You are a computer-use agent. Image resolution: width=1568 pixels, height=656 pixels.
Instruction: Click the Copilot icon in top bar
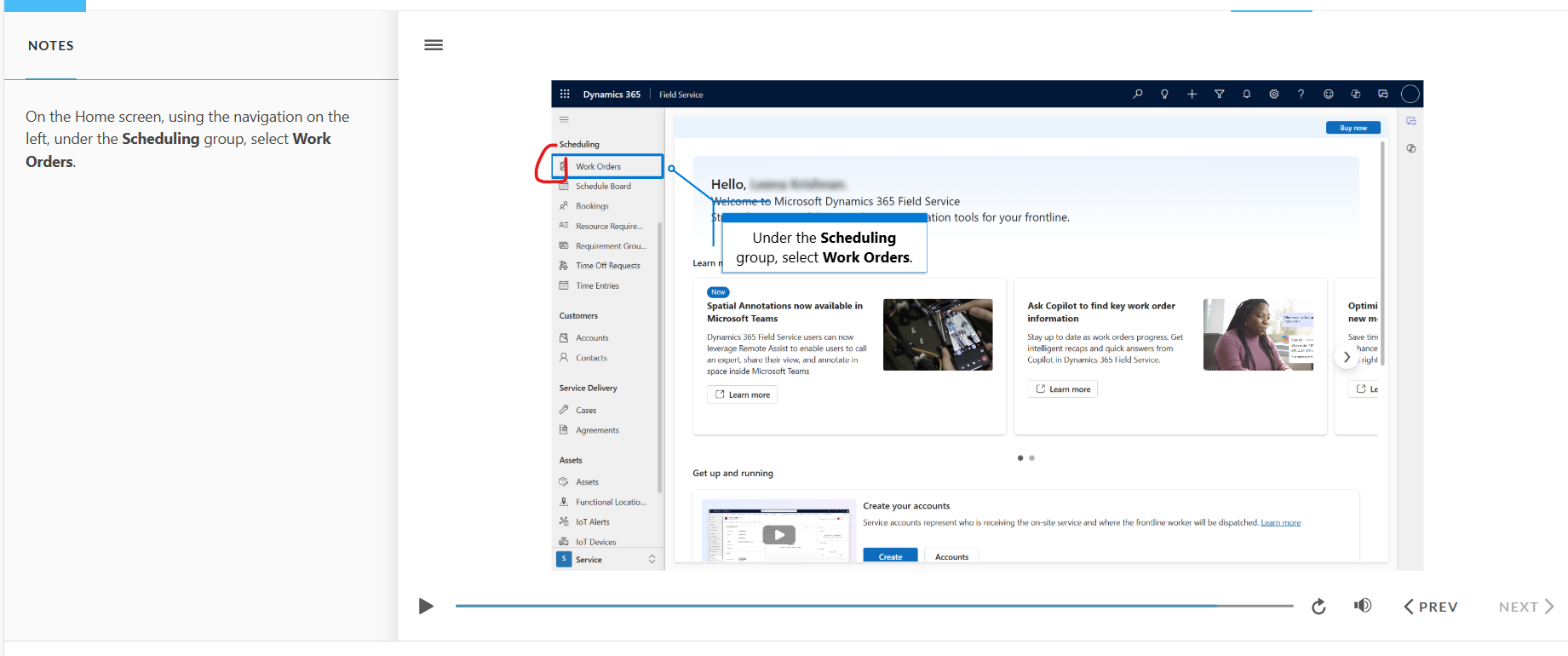point(1355,95)
